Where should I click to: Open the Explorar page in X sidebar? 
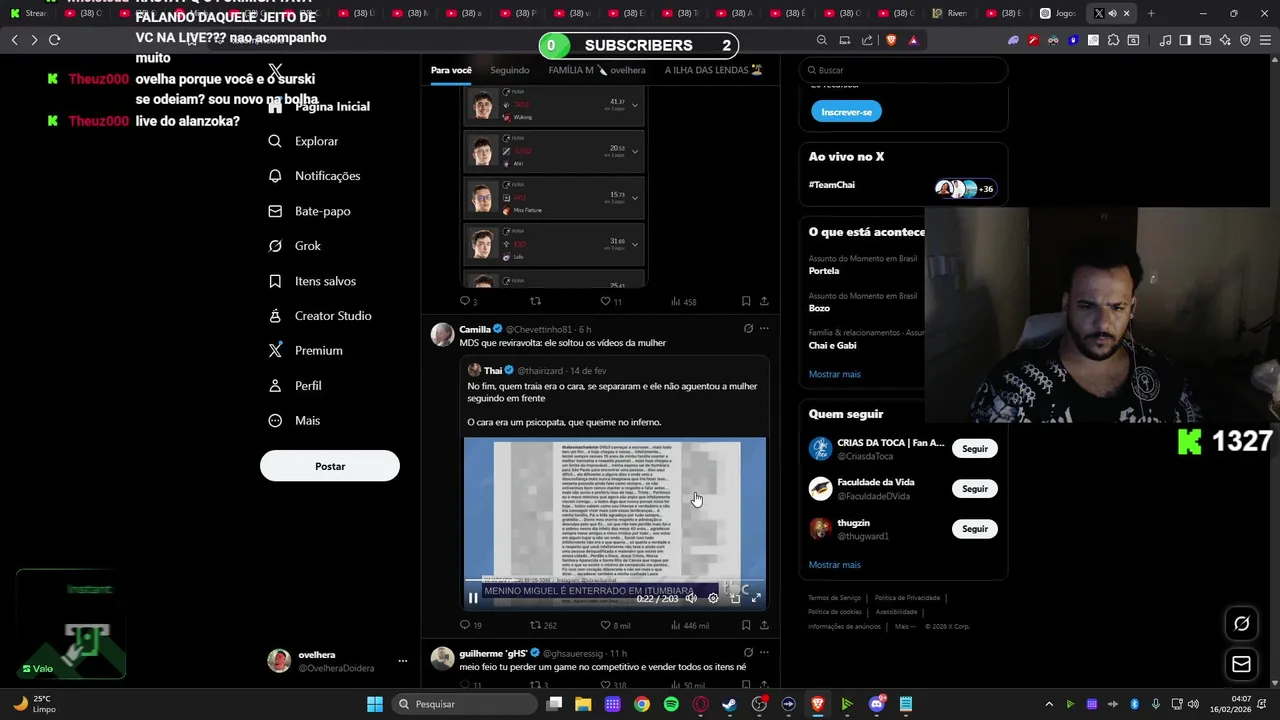click(x=304, y=141)
